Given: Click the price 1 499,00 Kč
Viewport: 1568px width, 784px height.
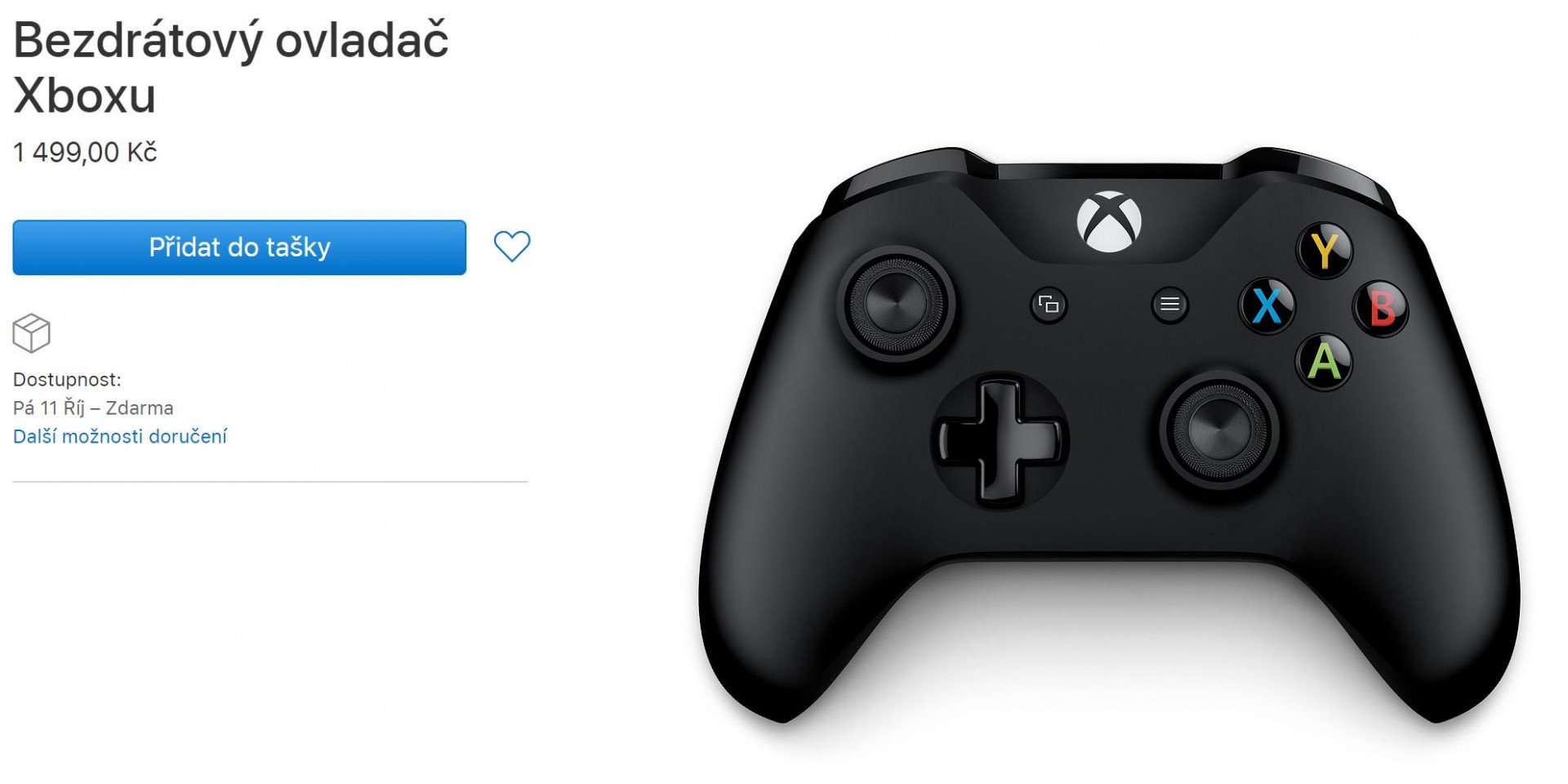Looking at the screenshot, I should [85, 152].
